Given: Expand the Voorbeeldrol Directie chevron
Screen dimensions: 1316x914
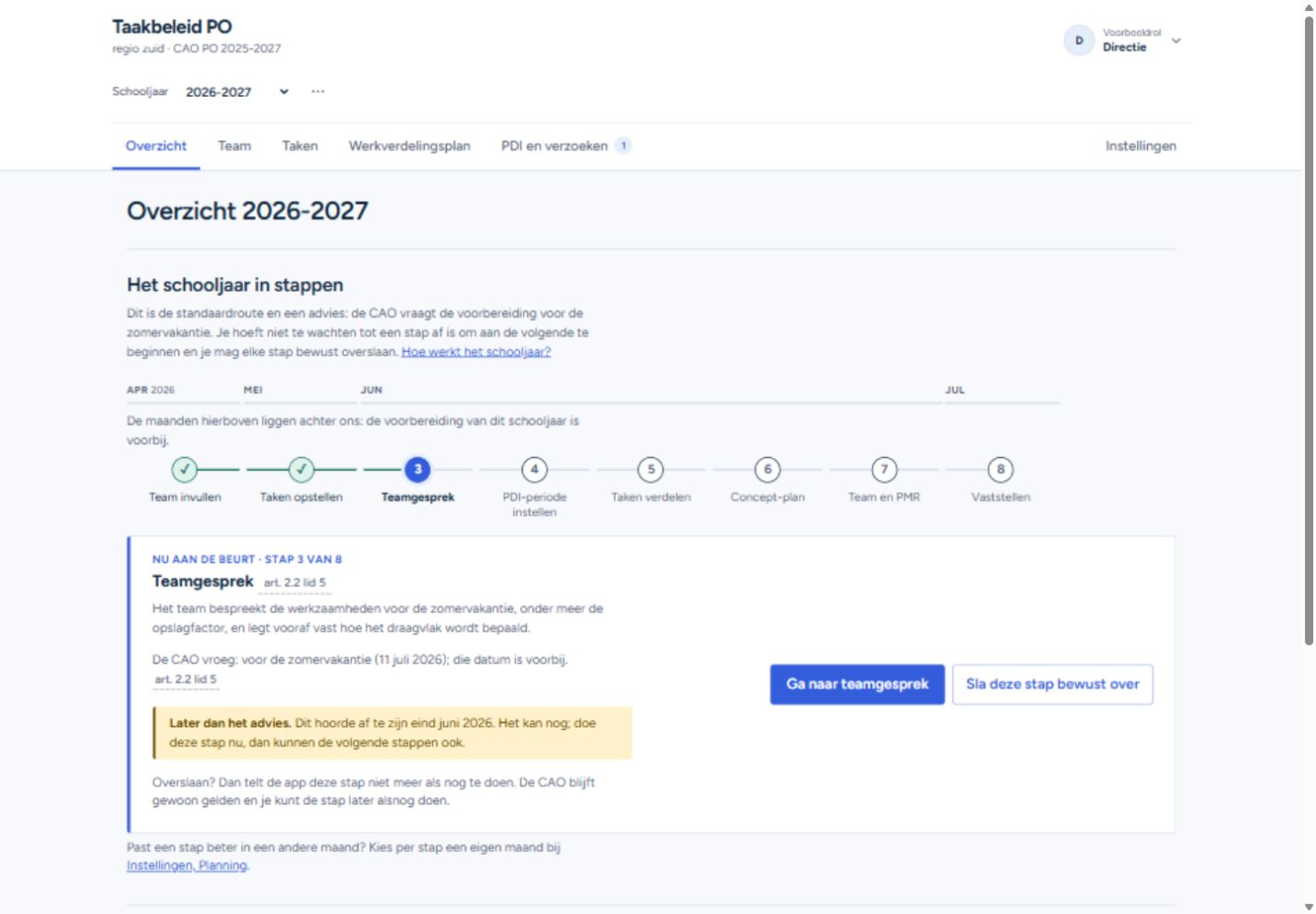Looking at the screenshot, I should point(1176,41).
